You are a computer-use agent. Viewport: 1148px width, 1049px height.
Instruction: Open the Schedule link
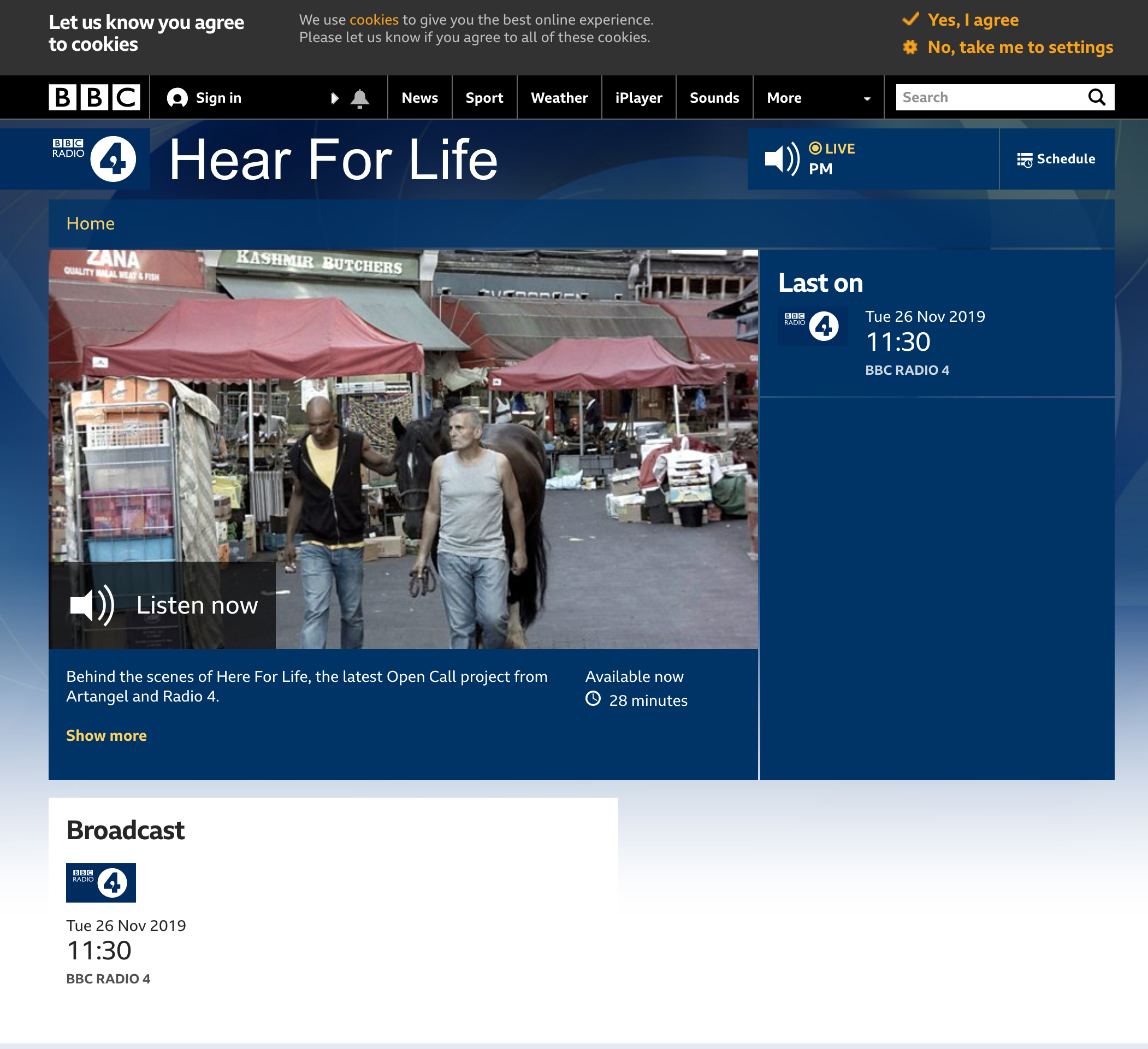point(1057,159)
